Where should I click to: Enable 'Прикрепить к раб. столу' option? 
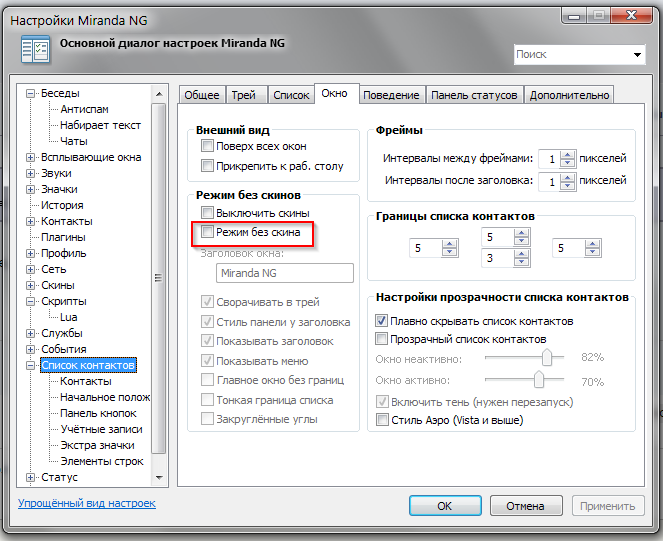(207, 165)
